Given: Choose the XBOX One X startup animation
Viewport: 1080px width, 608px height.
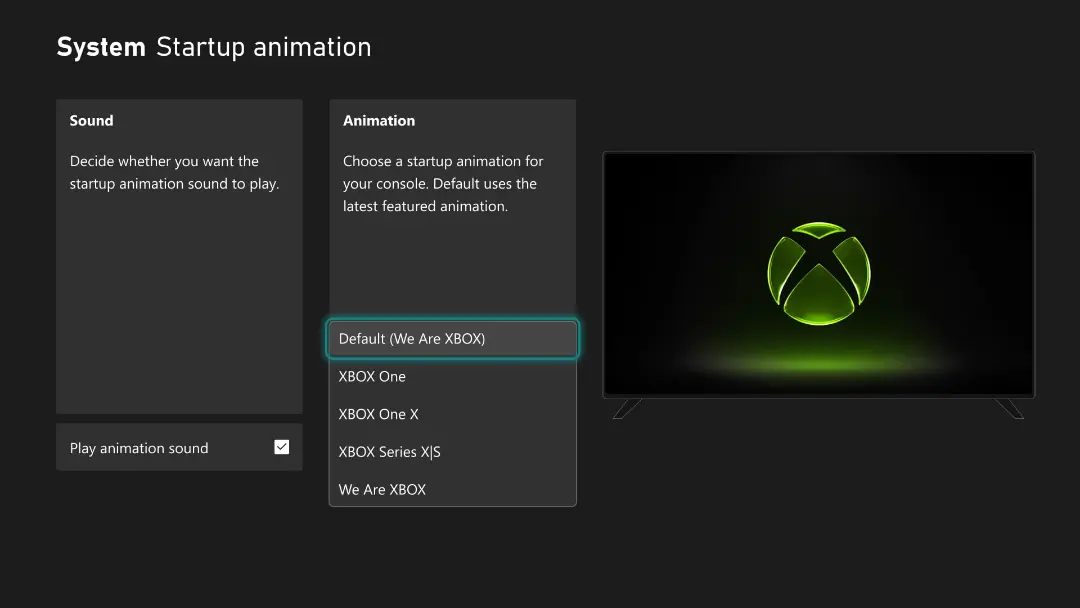Looking at the screenshot, I should coord(453,415).
